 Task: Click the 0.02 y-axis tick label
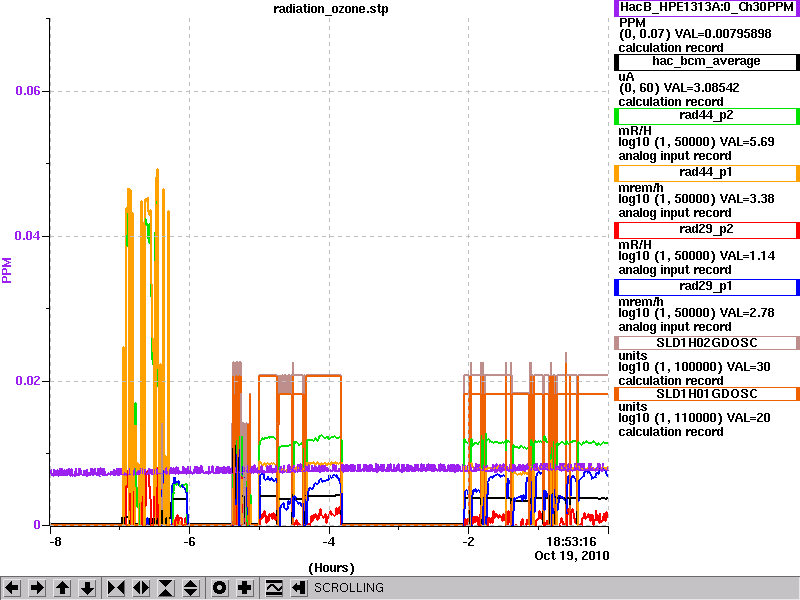click(28, 381)
